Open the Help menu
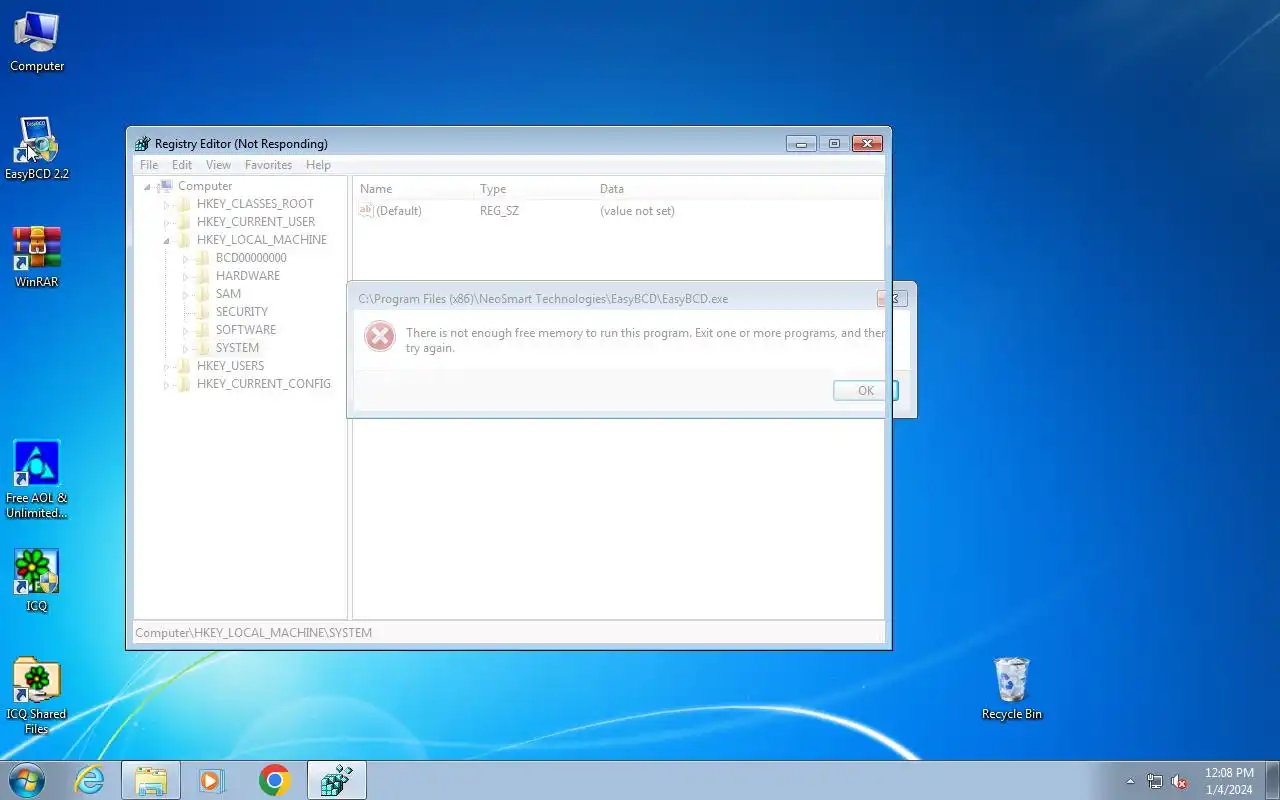1280x800 pixels. click(318, 165)
